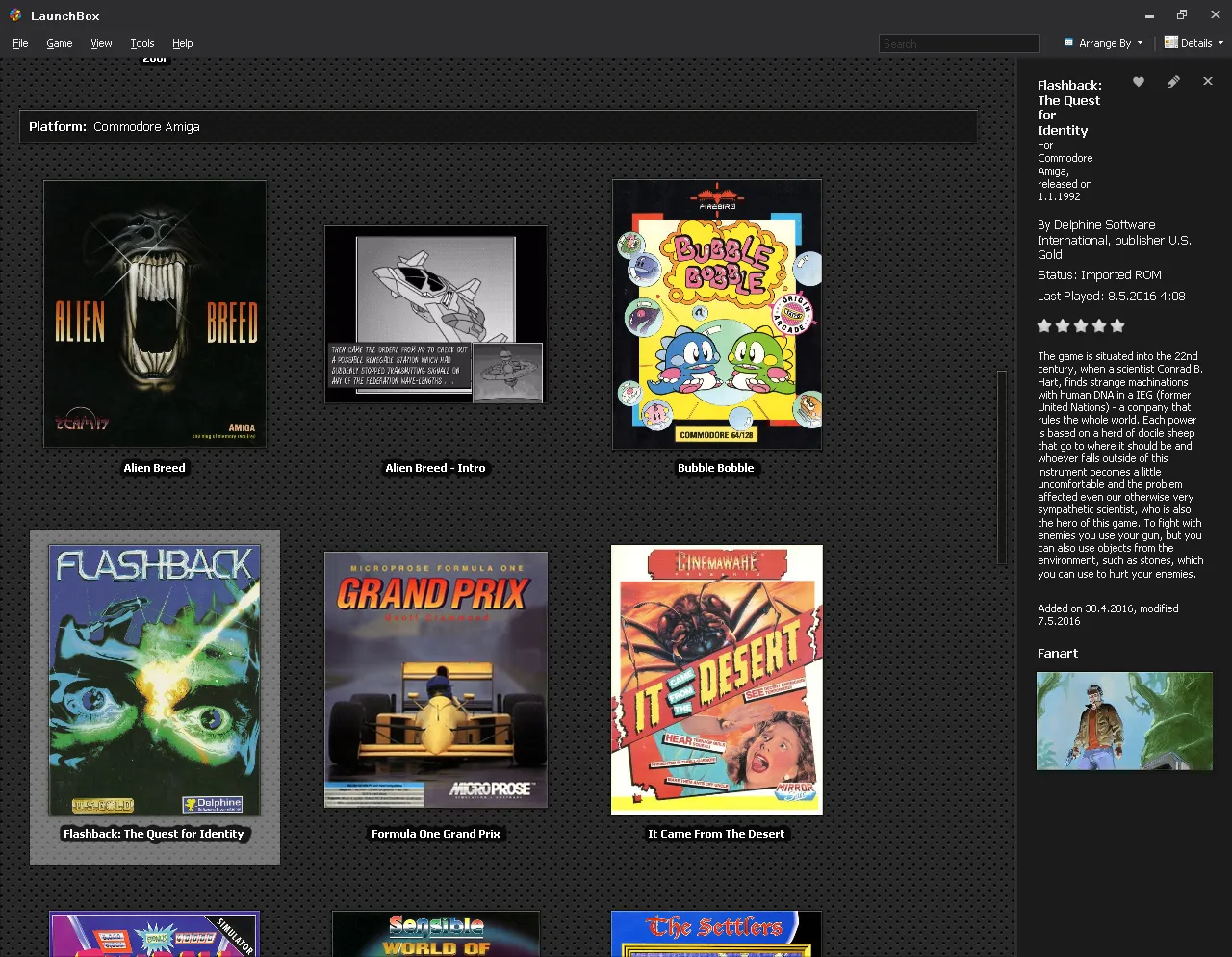Click the Status: Imported ROM text
This screenshot has height=957, width=1232.
point(1099,275)
